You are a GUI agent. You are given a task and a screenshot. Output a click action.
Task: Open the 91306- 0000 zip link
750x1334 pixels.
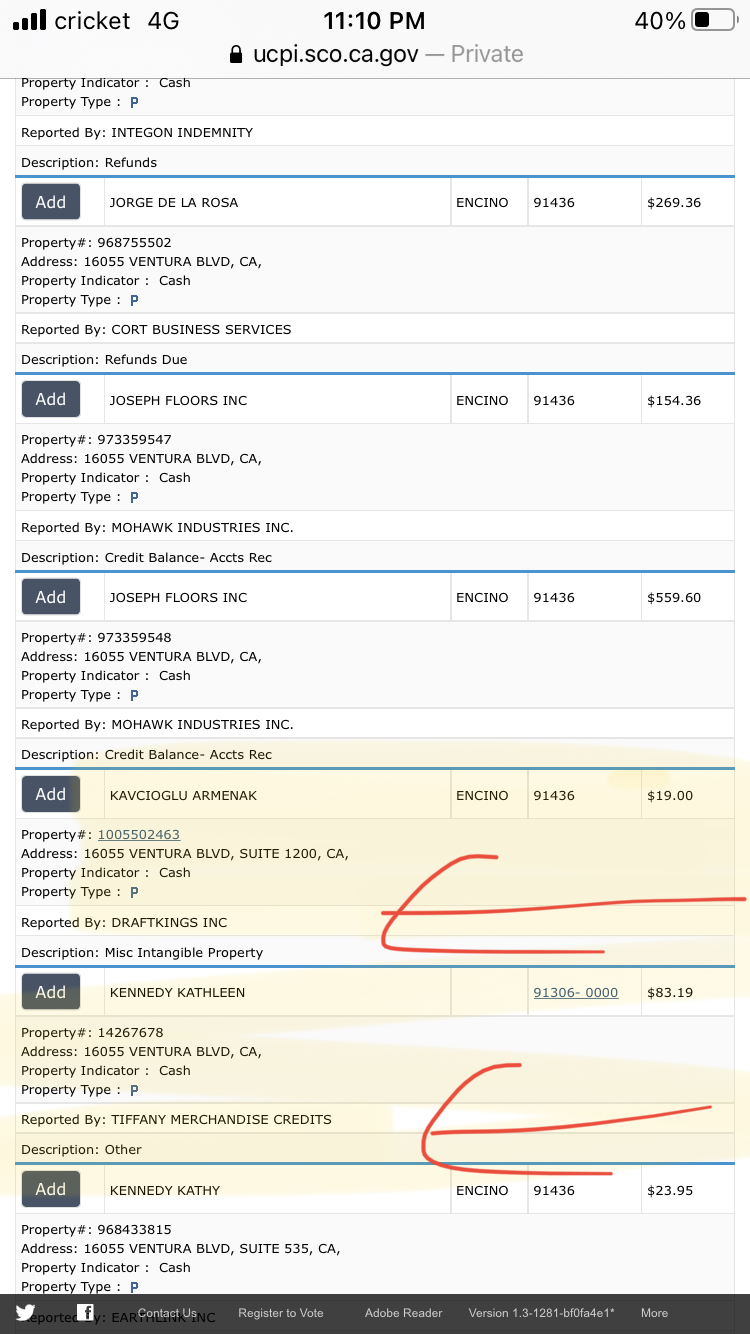click(x=576, y=993)
